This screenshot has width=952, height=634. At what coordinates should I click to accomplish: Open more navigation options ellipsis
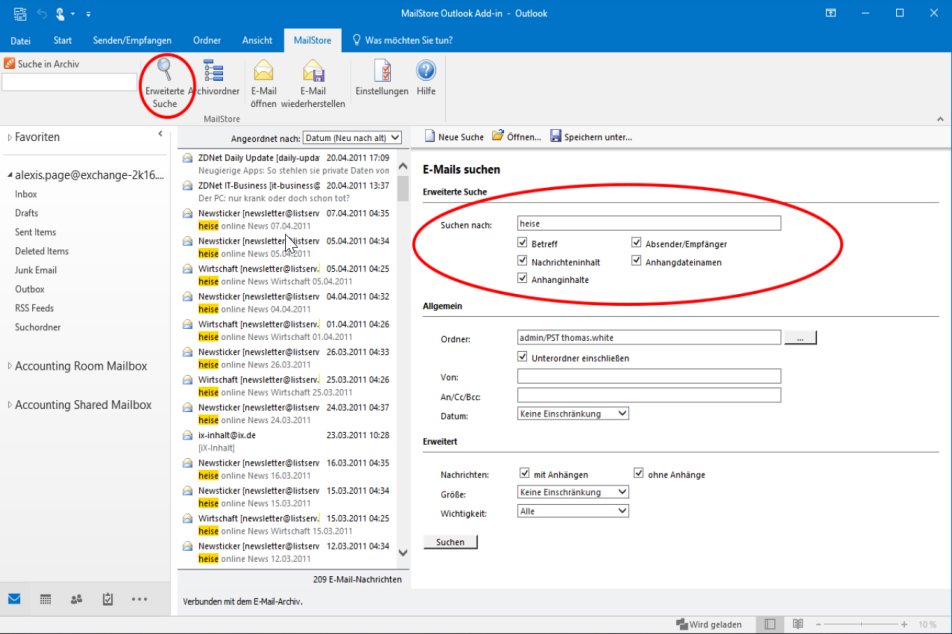[x=139, y=599]
